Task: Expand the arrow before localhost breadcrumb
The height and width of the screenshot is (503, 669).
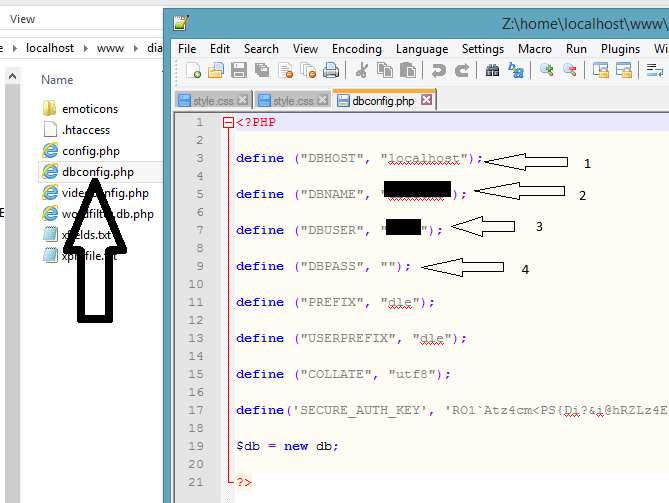Action: (15, 49)
